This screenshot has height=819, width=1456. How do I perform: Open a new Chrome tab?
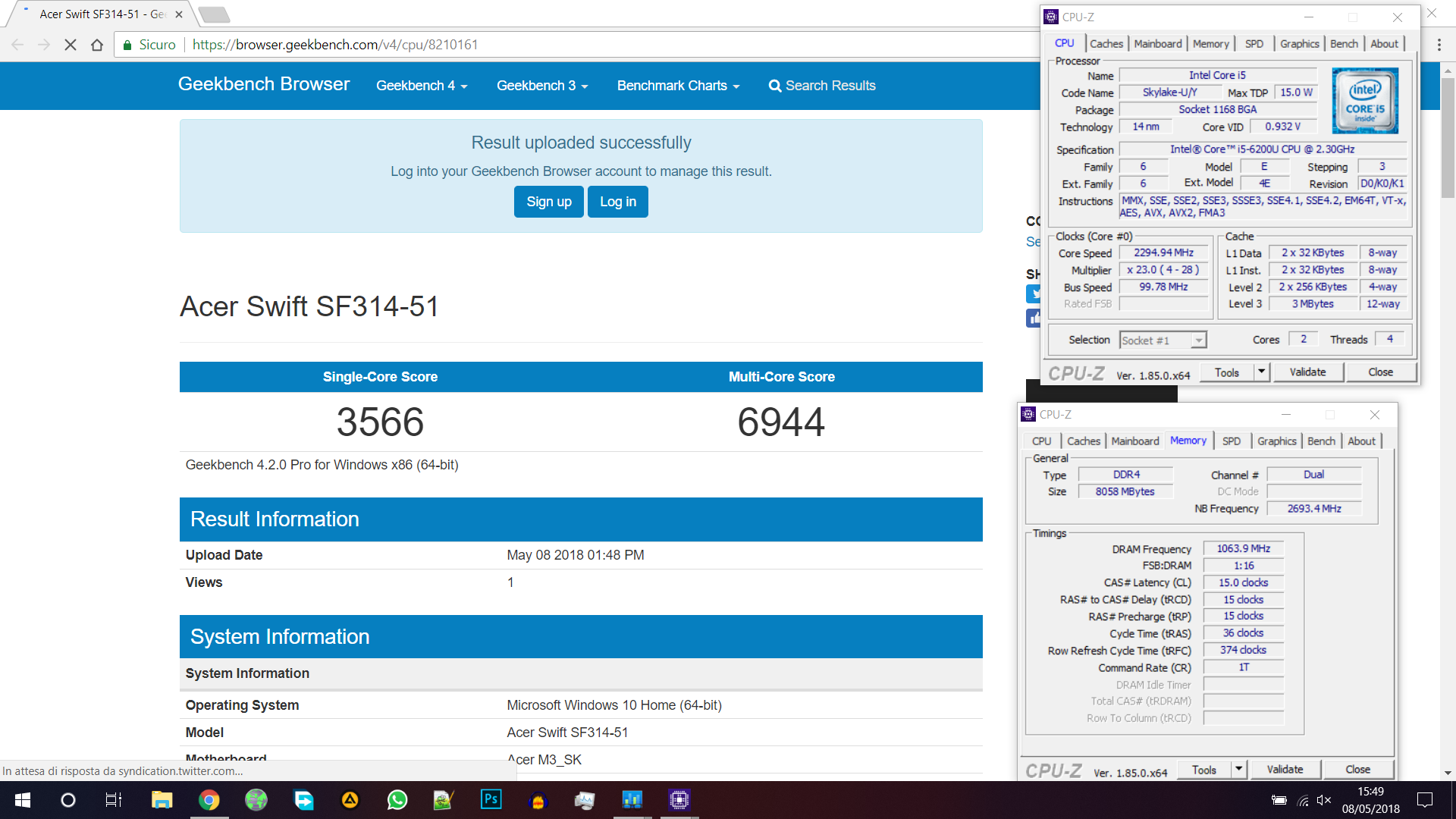point(215,14)
